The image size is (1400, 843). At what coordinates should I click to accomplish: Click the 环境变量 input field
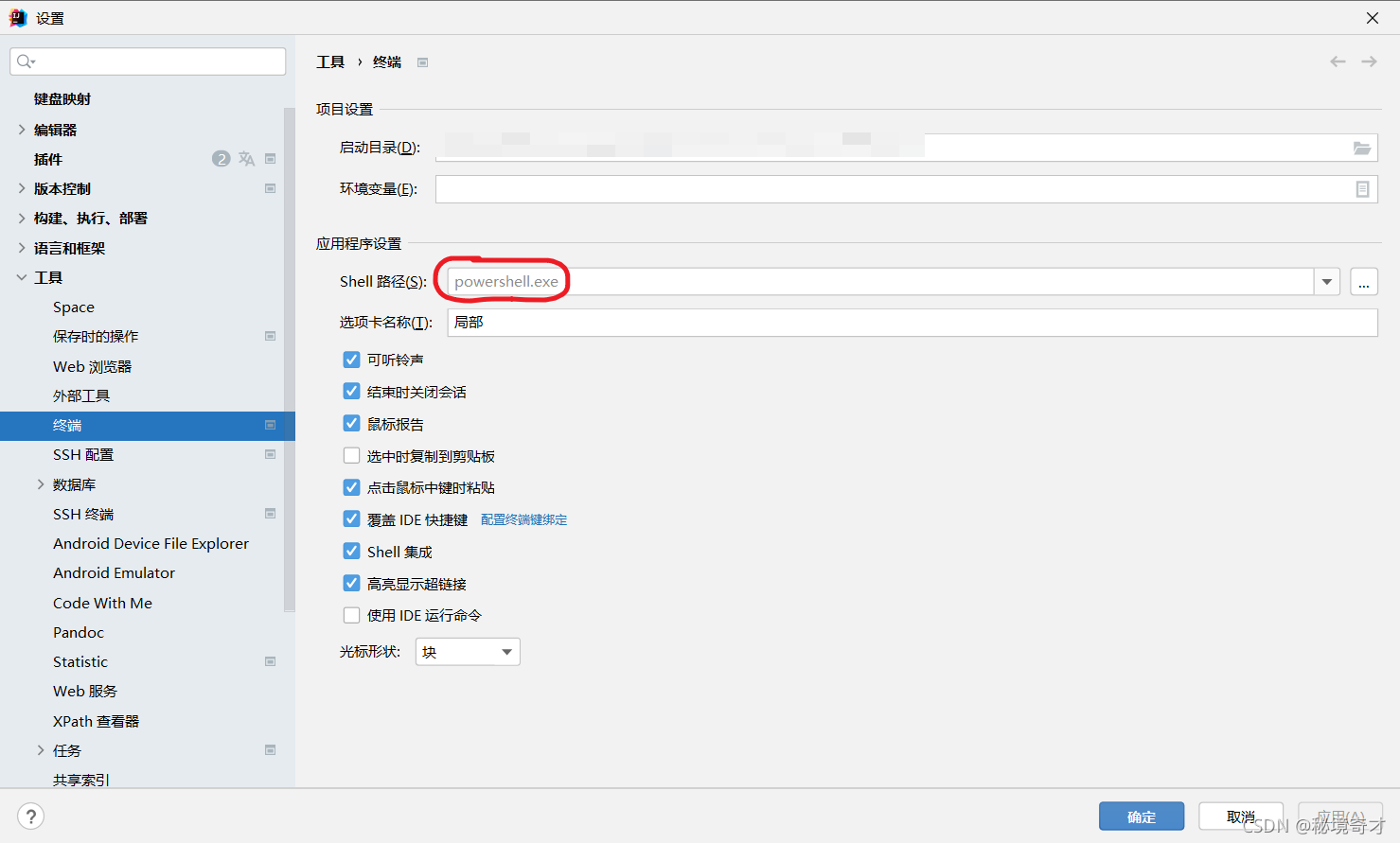tap(907, 189)
